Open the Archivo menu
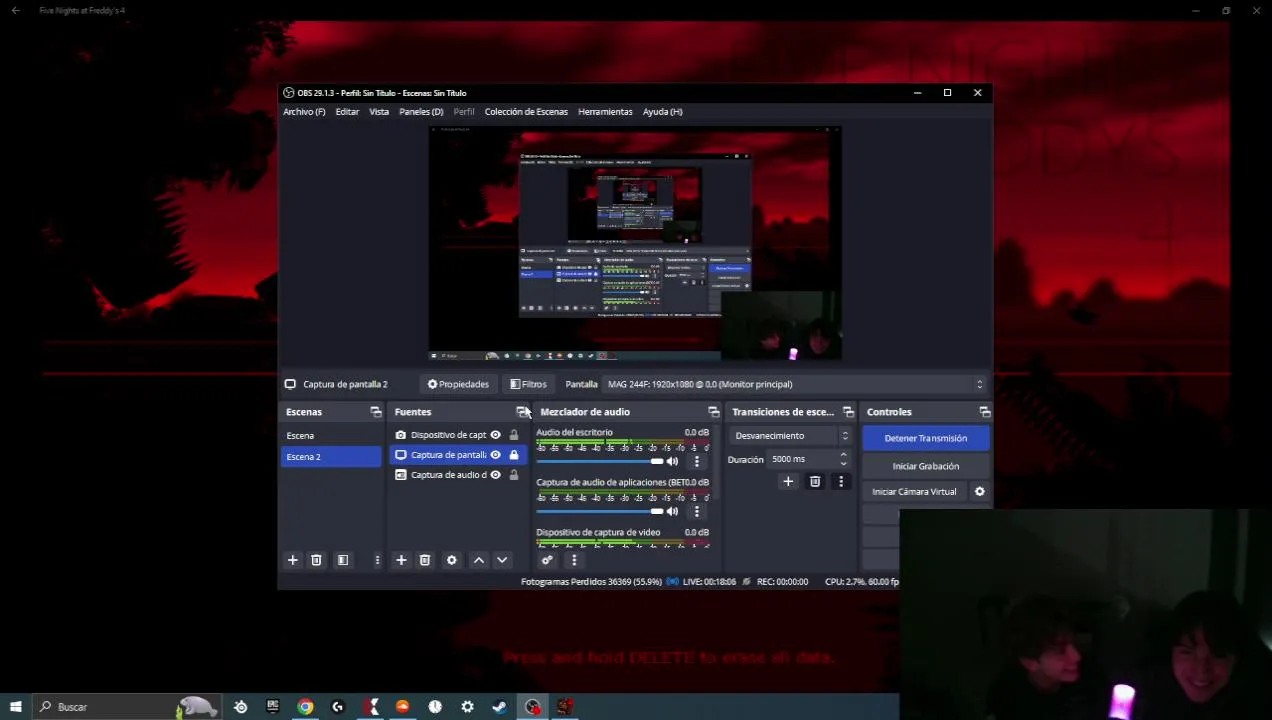Screen dimensions: 1272x720 [x=304, y=112]
